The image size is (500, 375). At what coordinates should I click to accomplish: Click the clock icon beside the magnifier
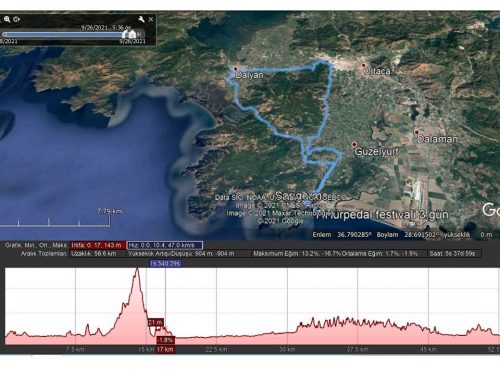pyautogui.click(x=16, y=19)
